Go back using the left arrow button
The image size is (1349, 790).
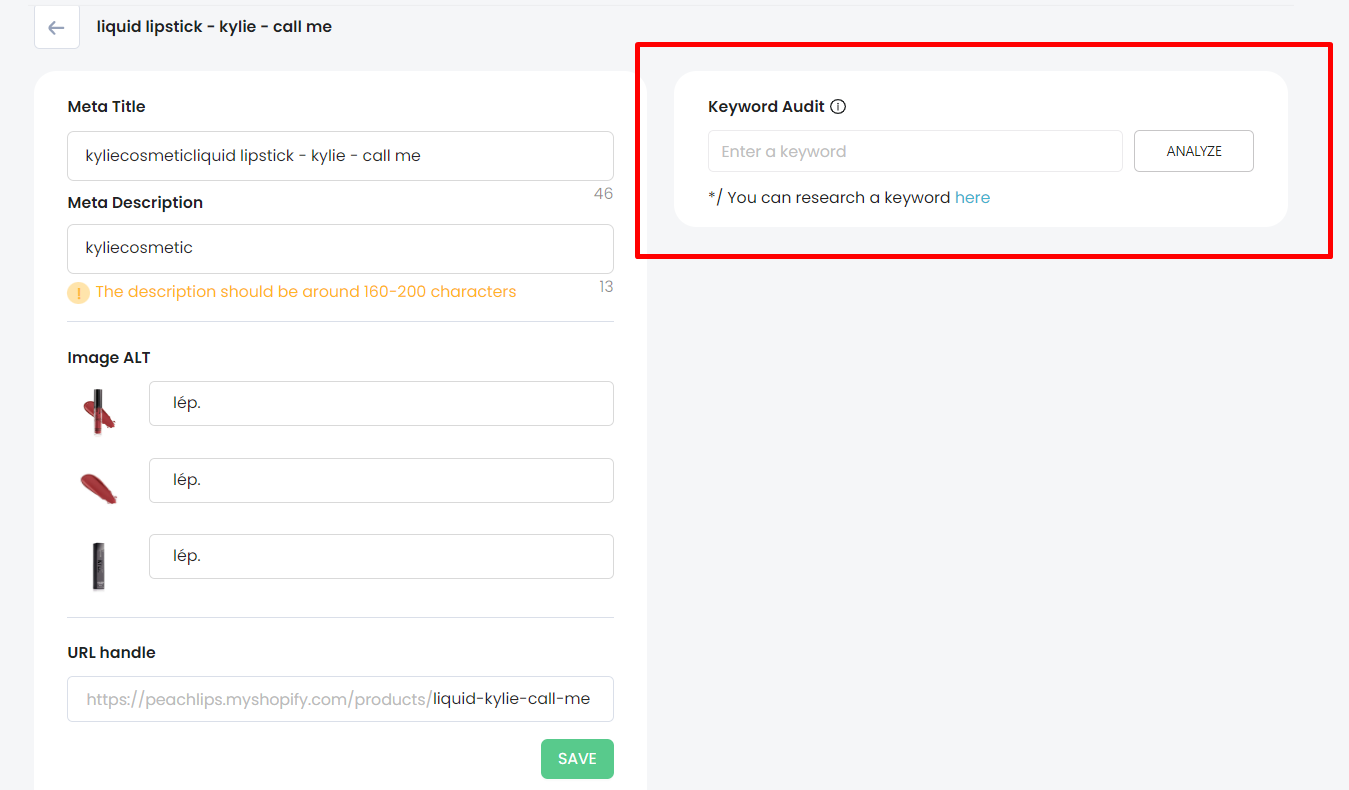[x=57, y=27]
